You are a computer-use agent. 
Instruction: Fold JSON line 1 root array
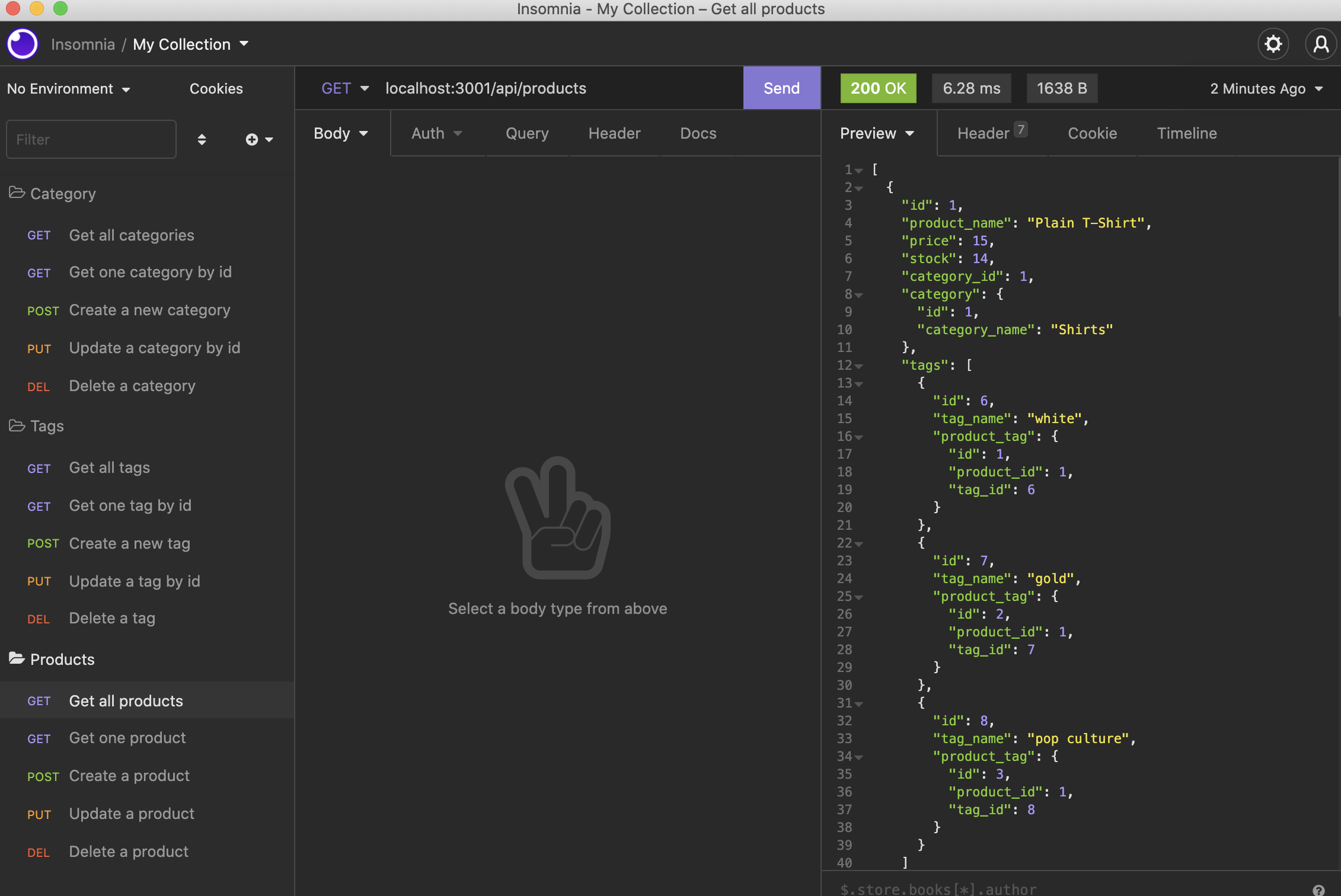point(859,170)
